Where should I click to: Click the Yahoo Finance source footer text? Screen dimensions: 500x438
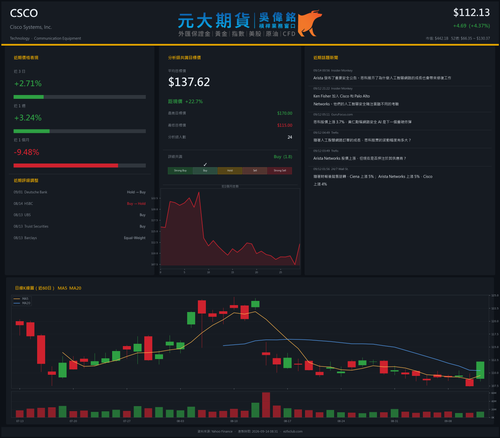click(215, 431)
